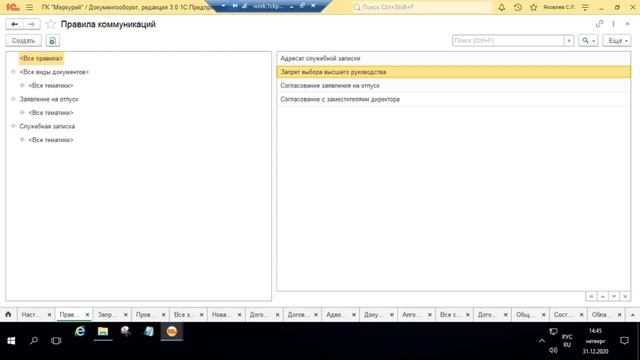Show all open tabs arrow
640x360 pixels.
[633, 315]
